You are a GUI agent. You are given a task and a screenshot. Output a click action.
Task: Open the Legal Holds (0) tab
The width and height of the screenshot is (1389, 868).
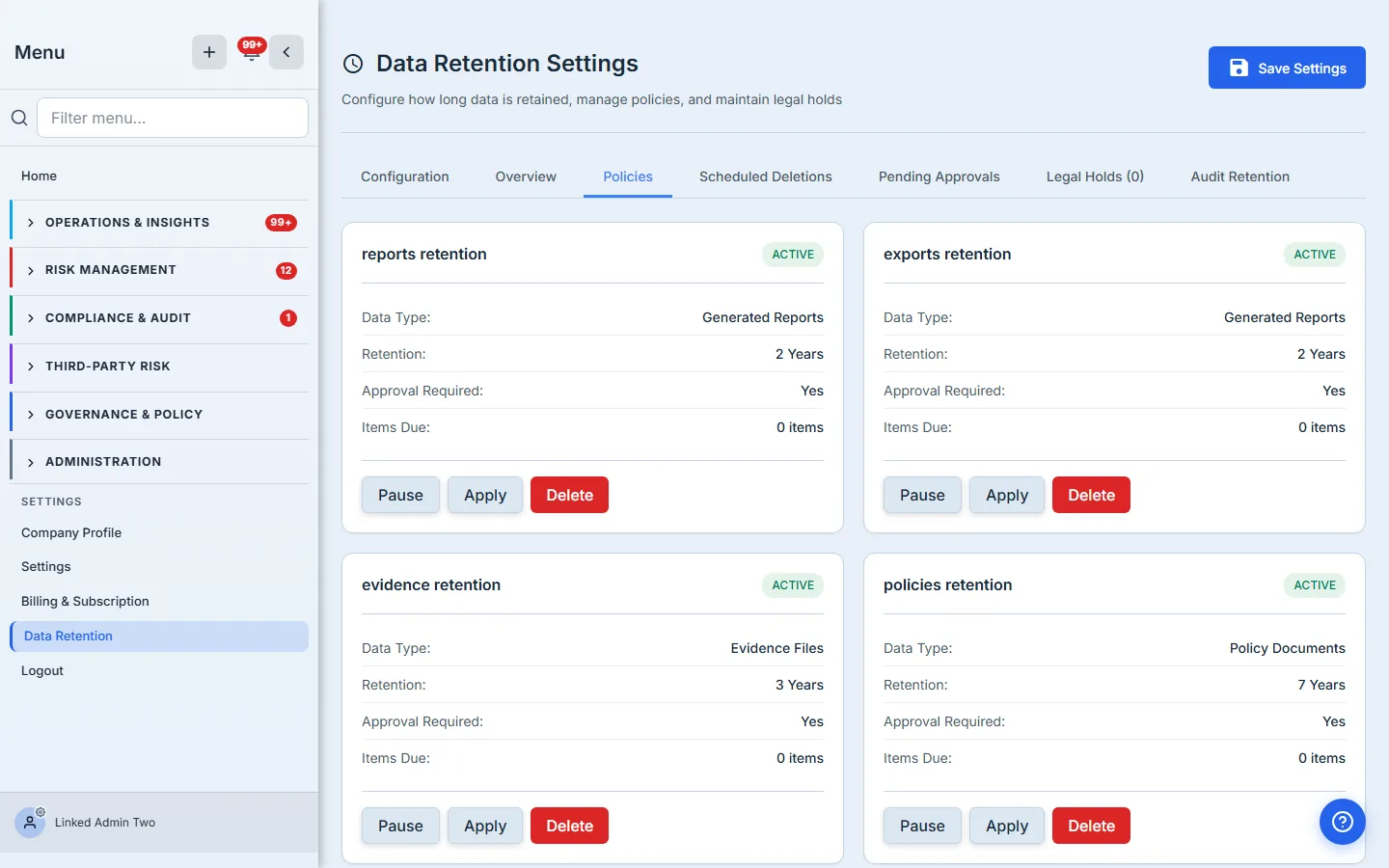tap(1095, 176)
